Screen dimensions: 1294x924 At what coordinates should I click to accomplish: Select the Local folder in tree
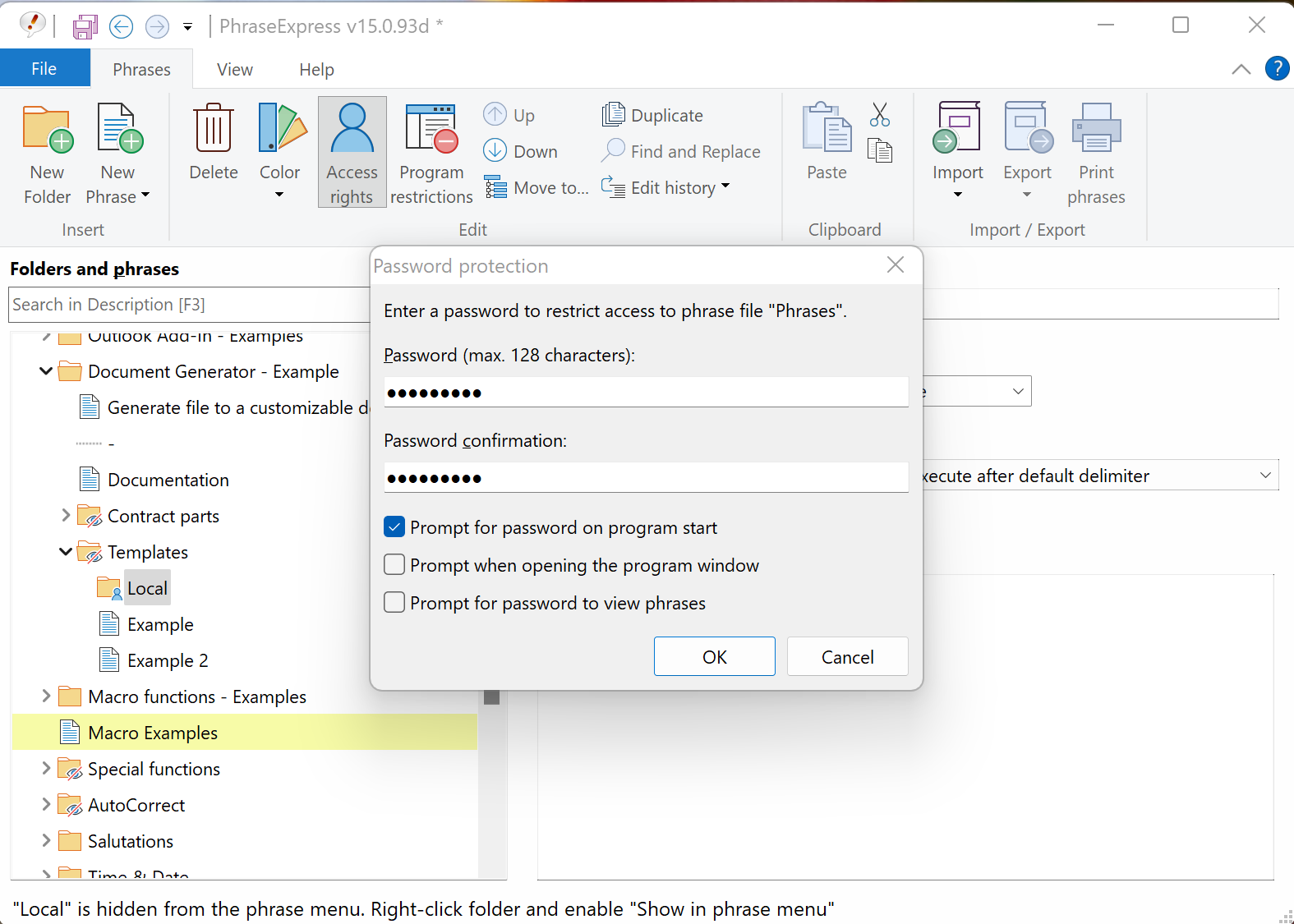point(147,588)
